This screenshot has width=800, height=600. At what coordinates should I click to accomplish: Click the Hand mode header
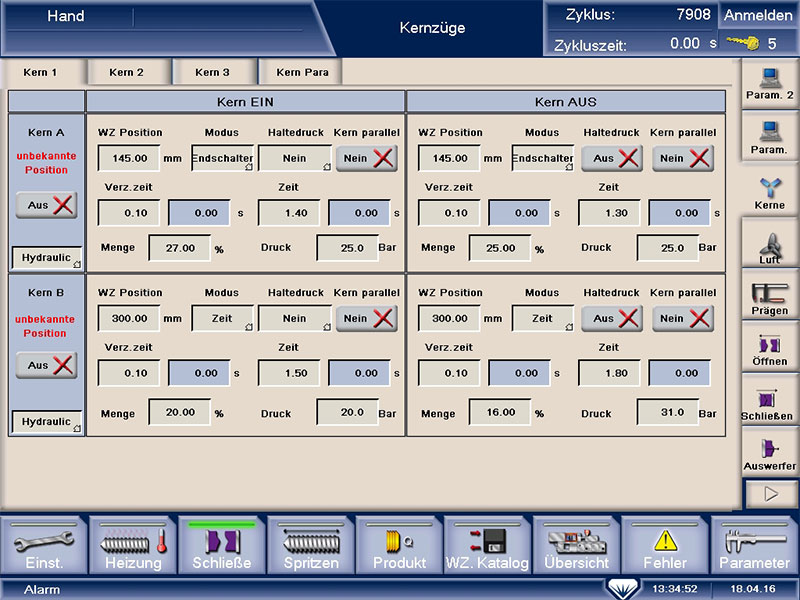click(66, 16)
